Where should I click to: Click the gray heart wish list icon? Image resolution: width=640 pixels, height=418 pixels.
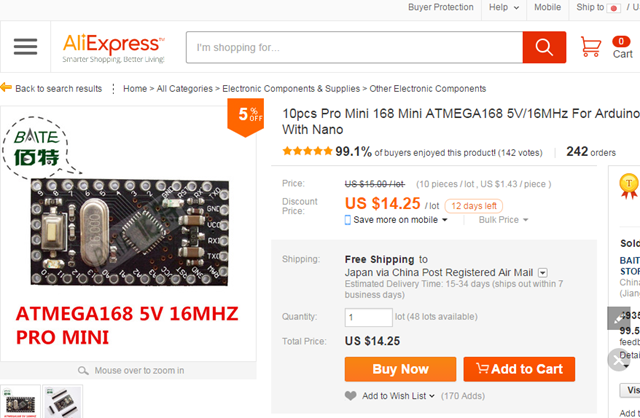[x=350, y=396]
